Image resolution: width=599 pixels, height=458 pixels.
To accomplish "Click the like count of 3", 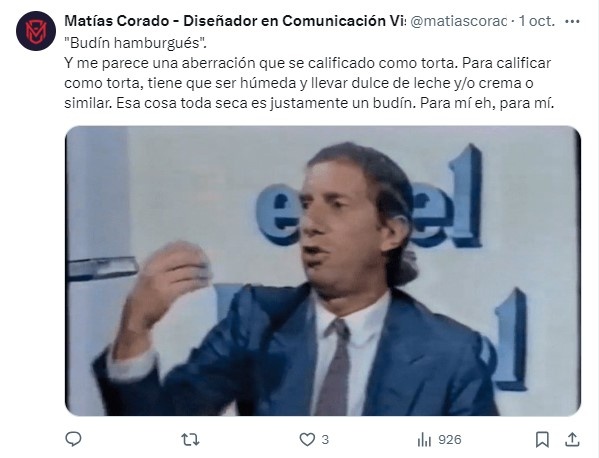I will [325, 440].
